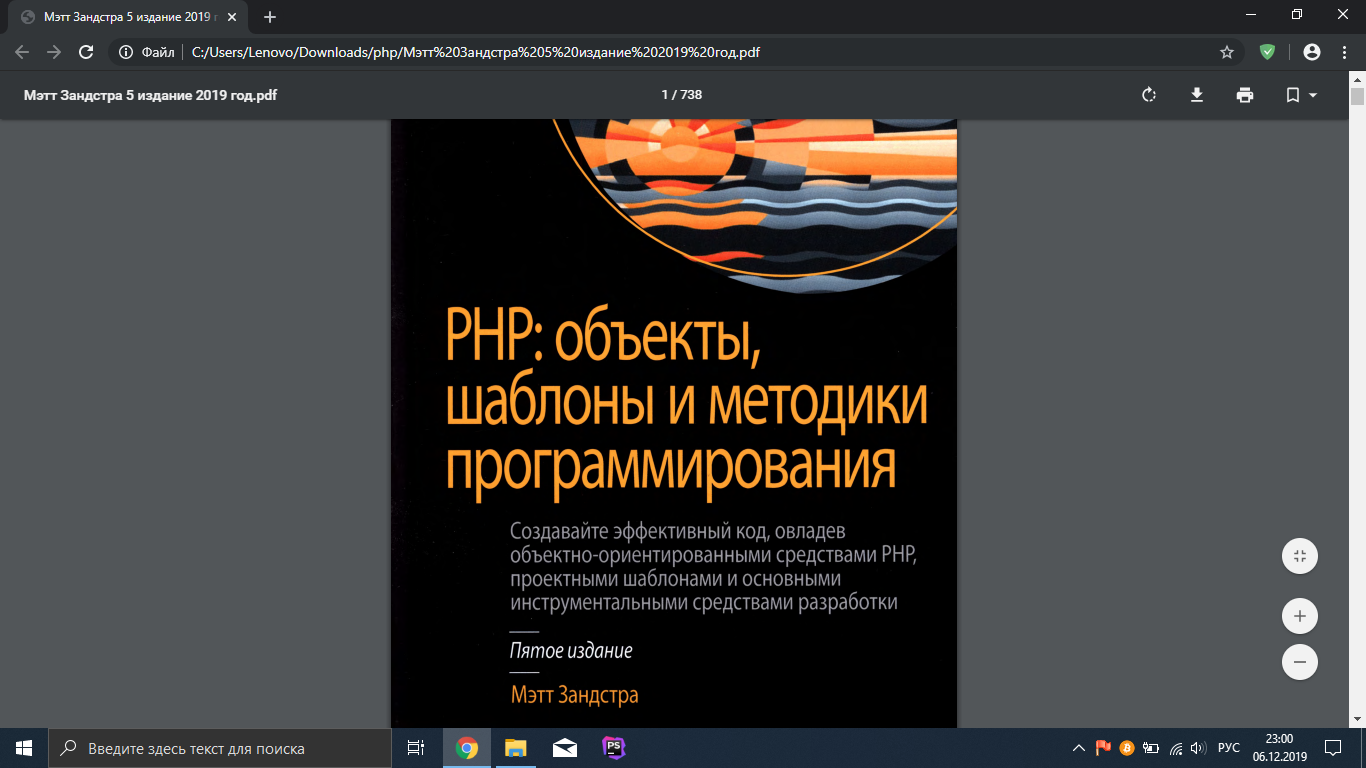
Task: Open the battery status icon
Action: 1151,748
